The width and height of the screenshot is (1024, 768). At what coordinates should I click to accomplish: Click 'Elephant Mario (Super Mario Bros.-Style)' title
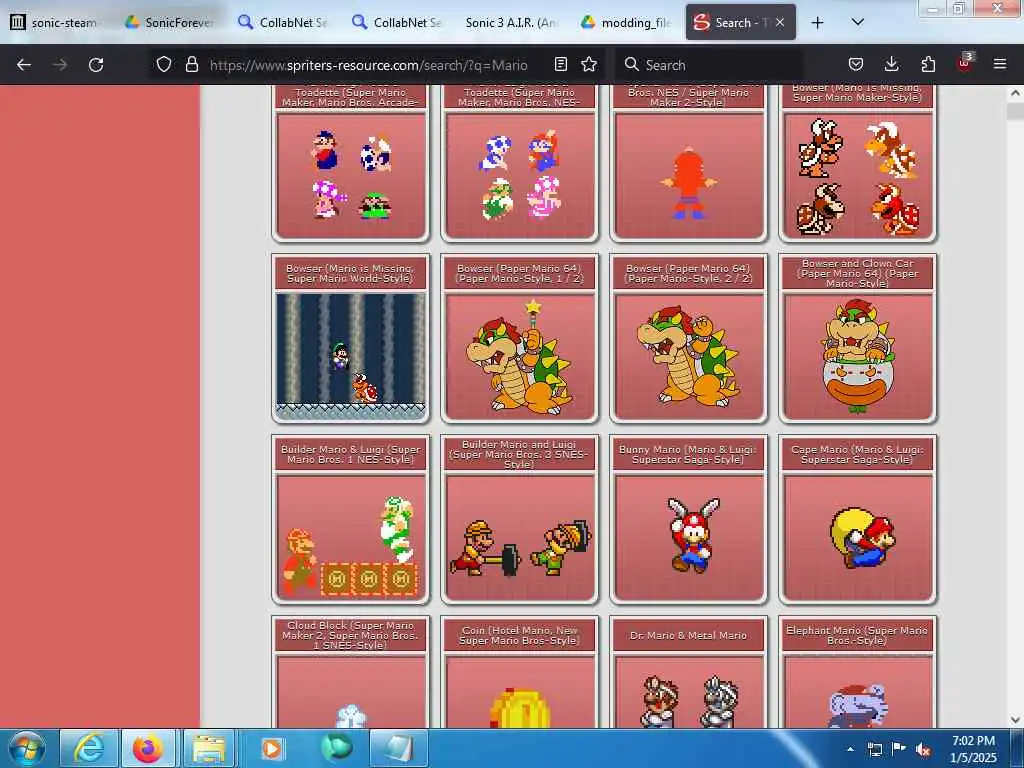[857, 635]
